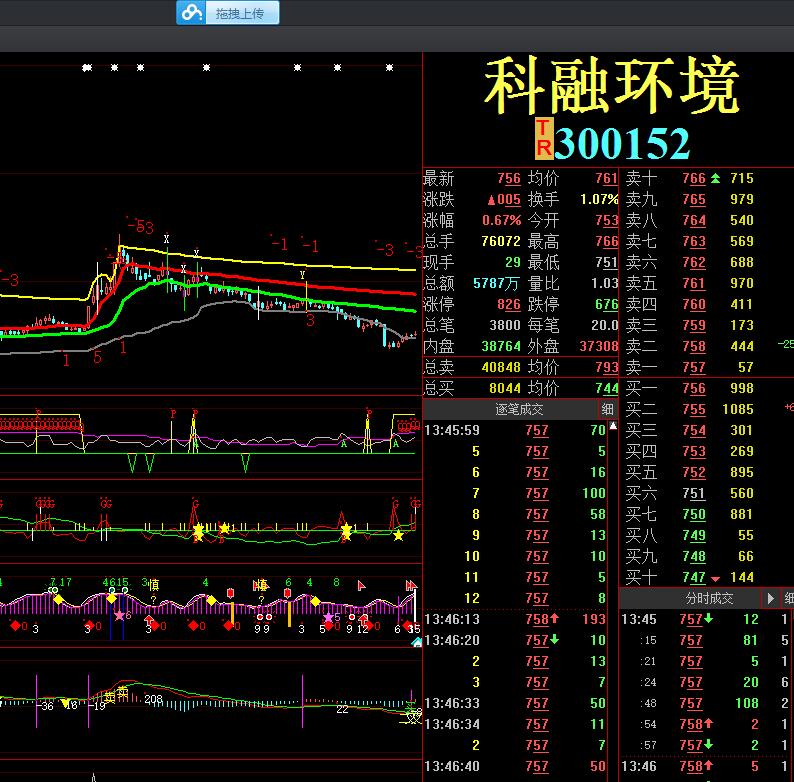Click the 涨停 limit-up price 826
Screen dimensions: 794x782
(508, 304)
